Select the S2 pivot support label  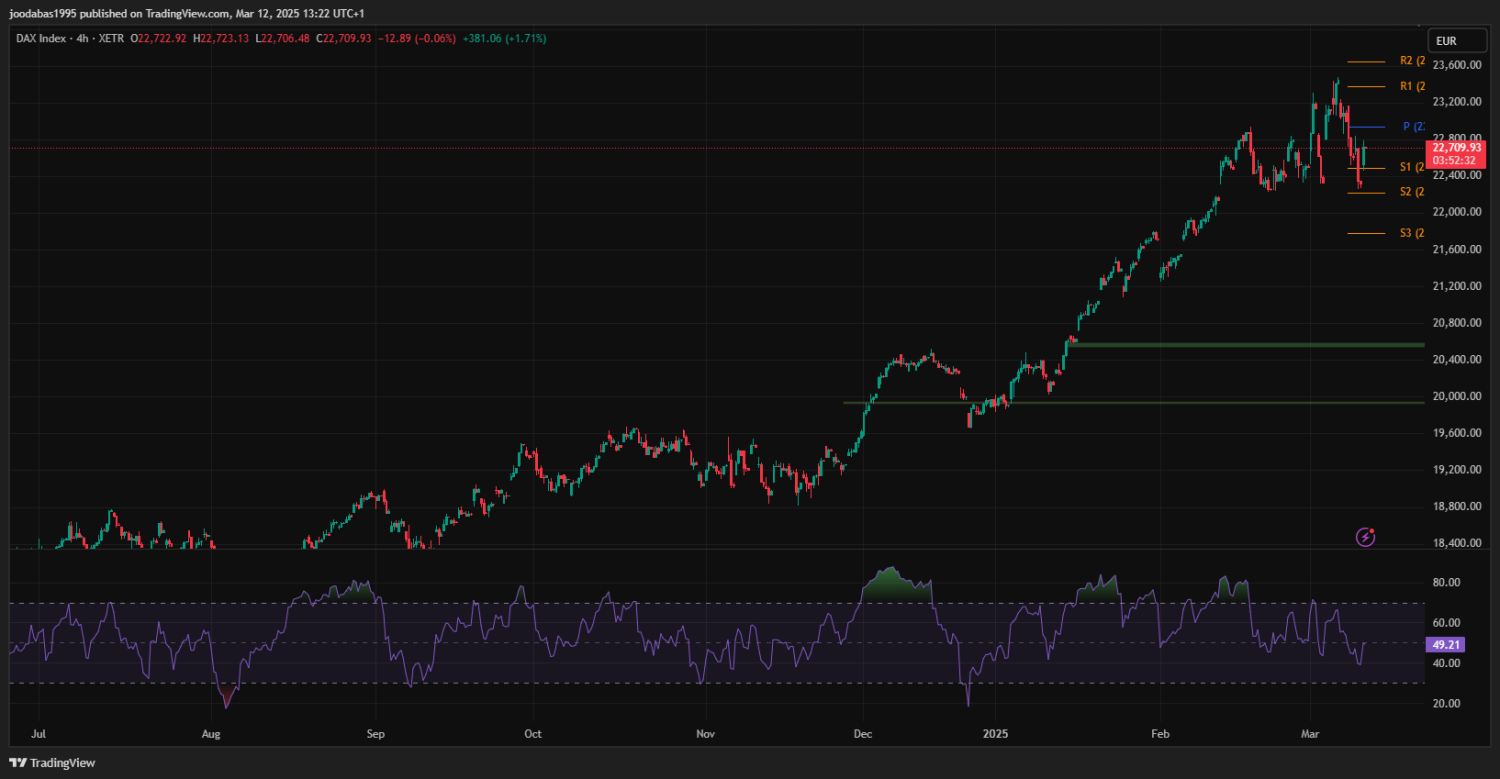click(1412, 192)
